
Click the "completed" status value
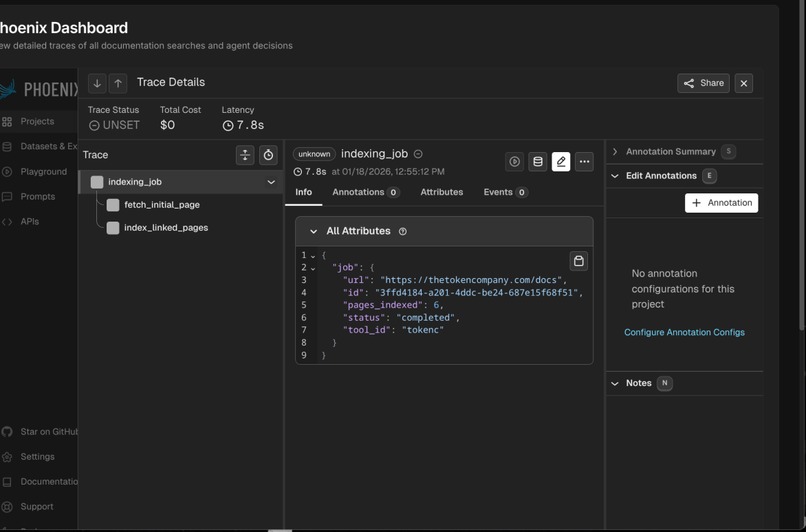tap(426, 317)
